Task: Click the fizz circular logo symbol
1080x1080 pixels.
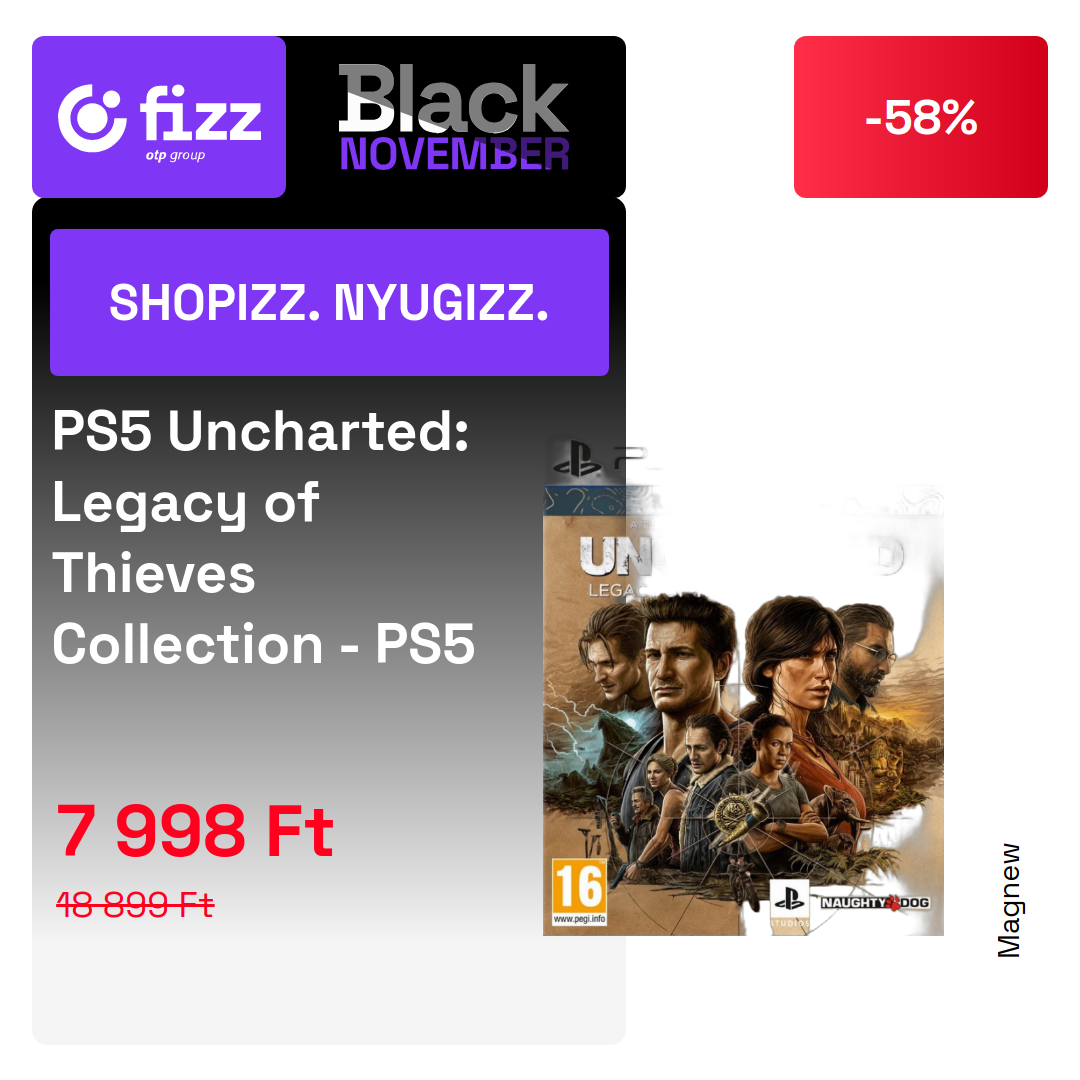Action: point(92,118)
